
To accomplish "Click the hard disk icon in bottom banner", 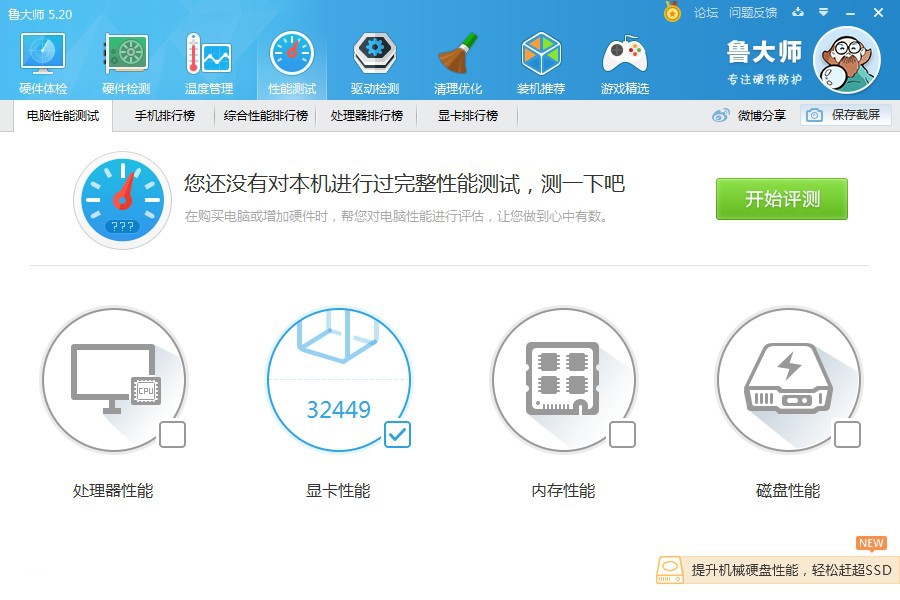I will pyautogui.click(x=669, y=570).
